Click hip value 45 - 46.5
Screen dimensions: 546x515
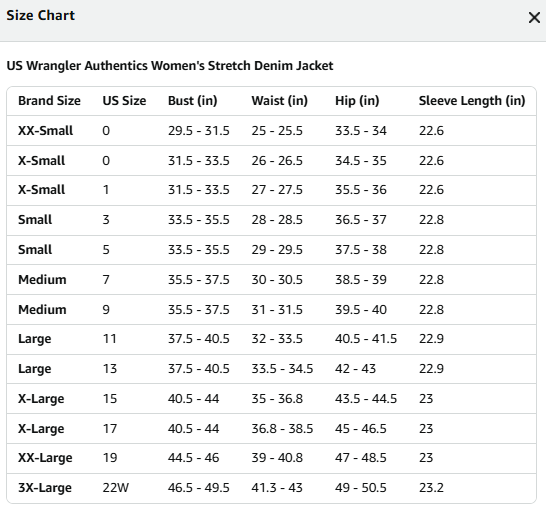point(361,429)
